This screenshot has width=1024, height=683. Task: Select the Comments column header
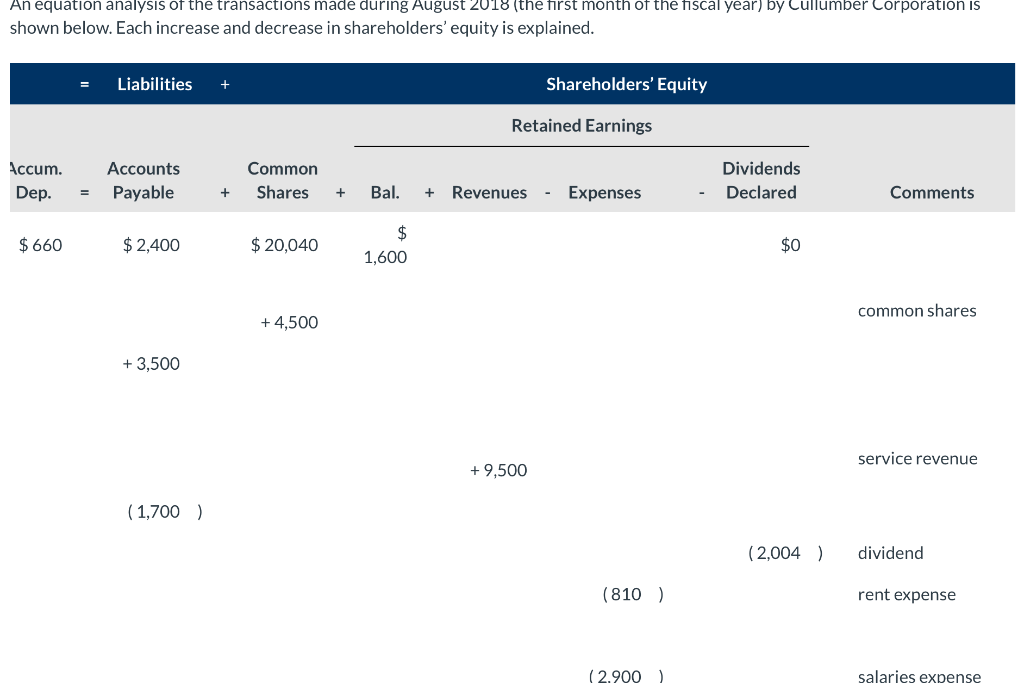click(x=931, y=192)
